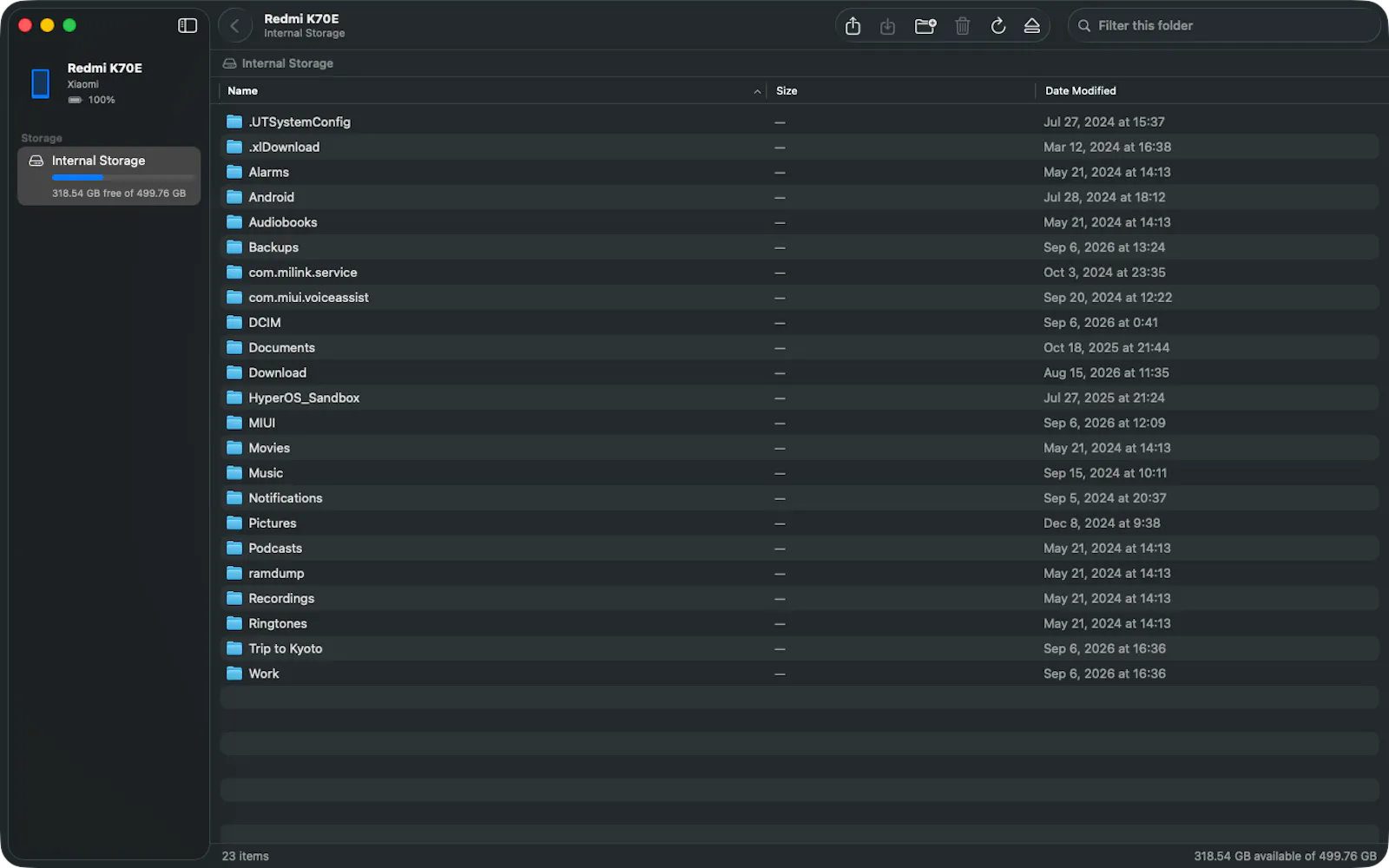Select the .xlDownload folder name
Image resolution: width=1389 pixels, height=868 pixels.
point(284,147)
